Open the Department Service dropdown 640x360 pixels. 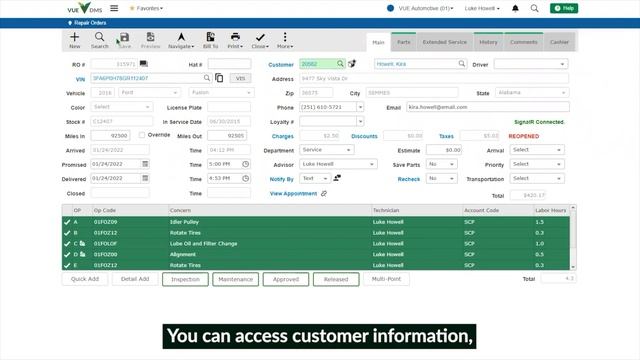tap(349, 150)
